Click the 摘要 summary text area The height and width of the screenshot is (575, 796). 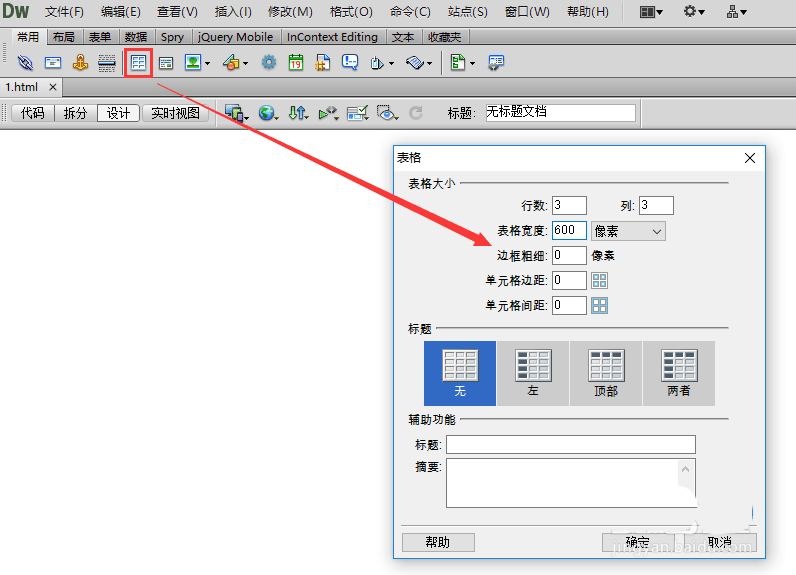coord(571,483)
